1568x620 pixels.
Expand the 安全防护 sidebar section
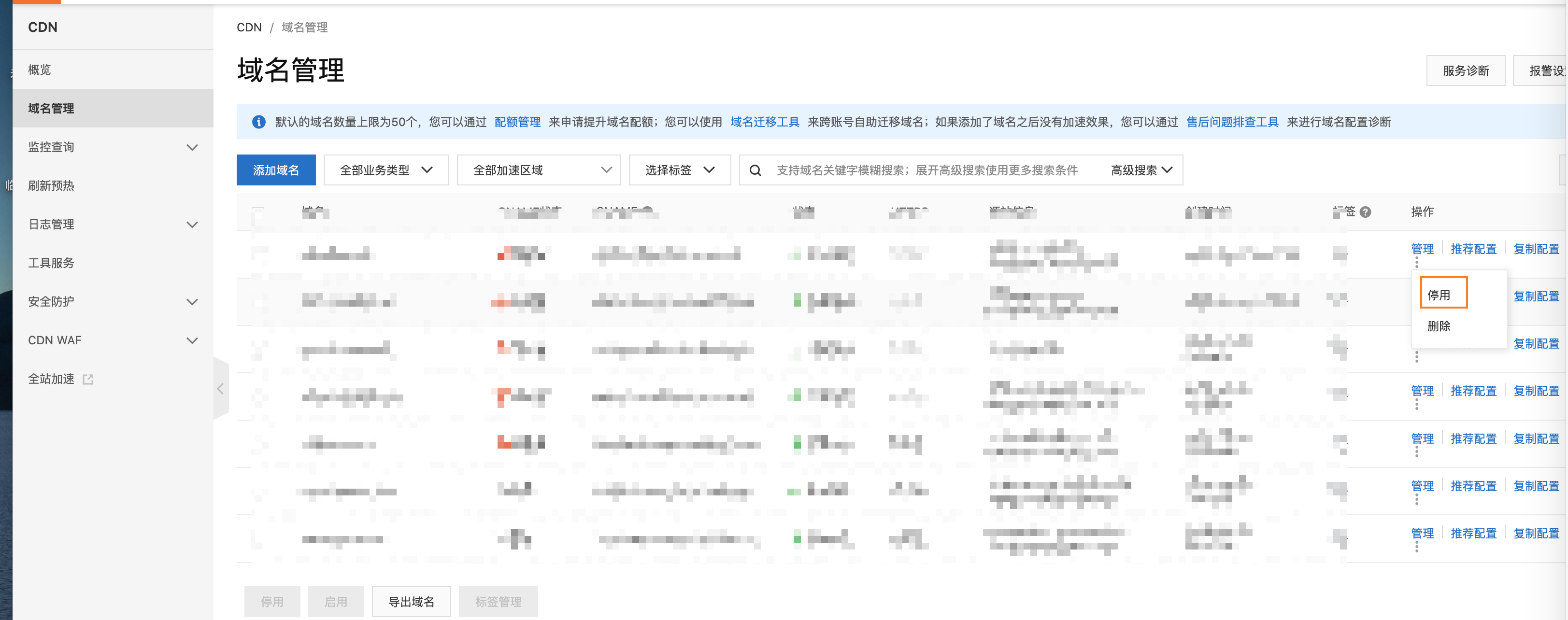pyautogui.click(x=192, y=302)
